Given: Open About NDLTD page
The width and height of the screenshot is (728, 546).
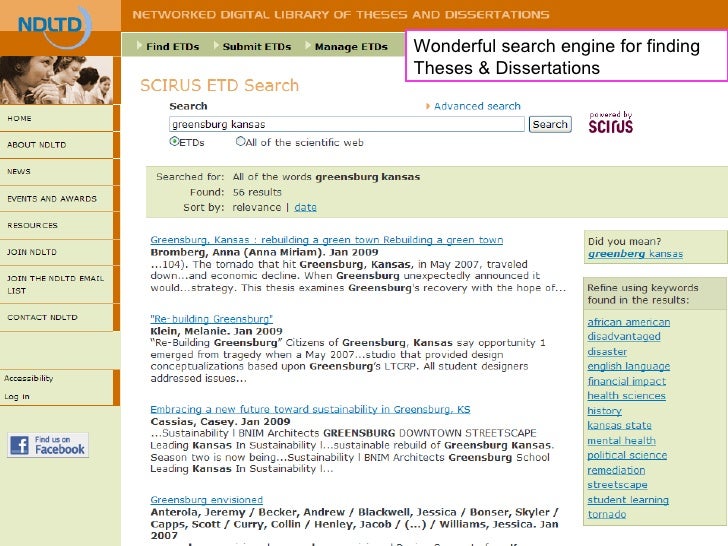Looking at the screenshot, I should tap(56, 145).
